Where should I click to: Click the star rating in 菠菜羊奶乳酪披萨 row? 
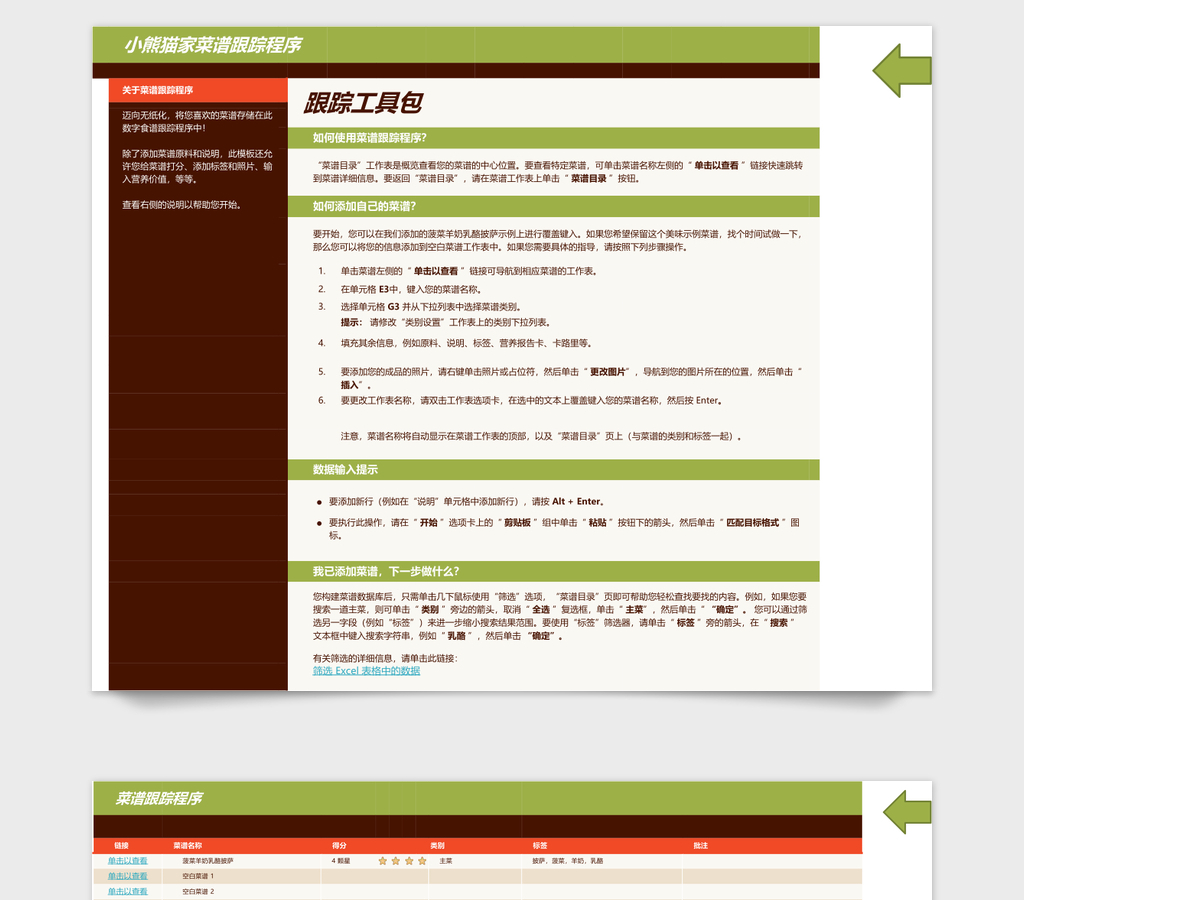pos(402,861)
